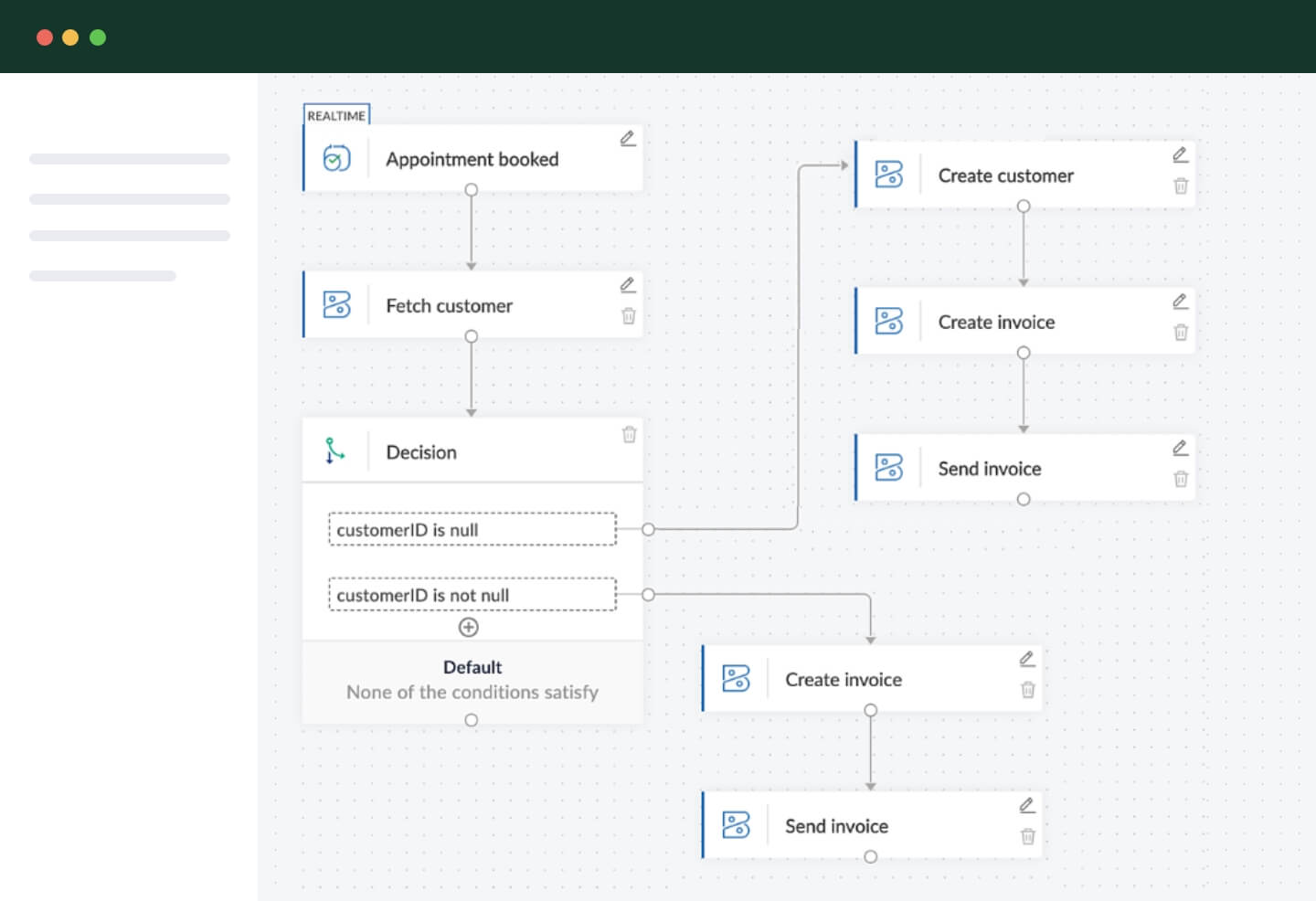Delete the right-side Send invoice step

click(x=1181, y=479)
